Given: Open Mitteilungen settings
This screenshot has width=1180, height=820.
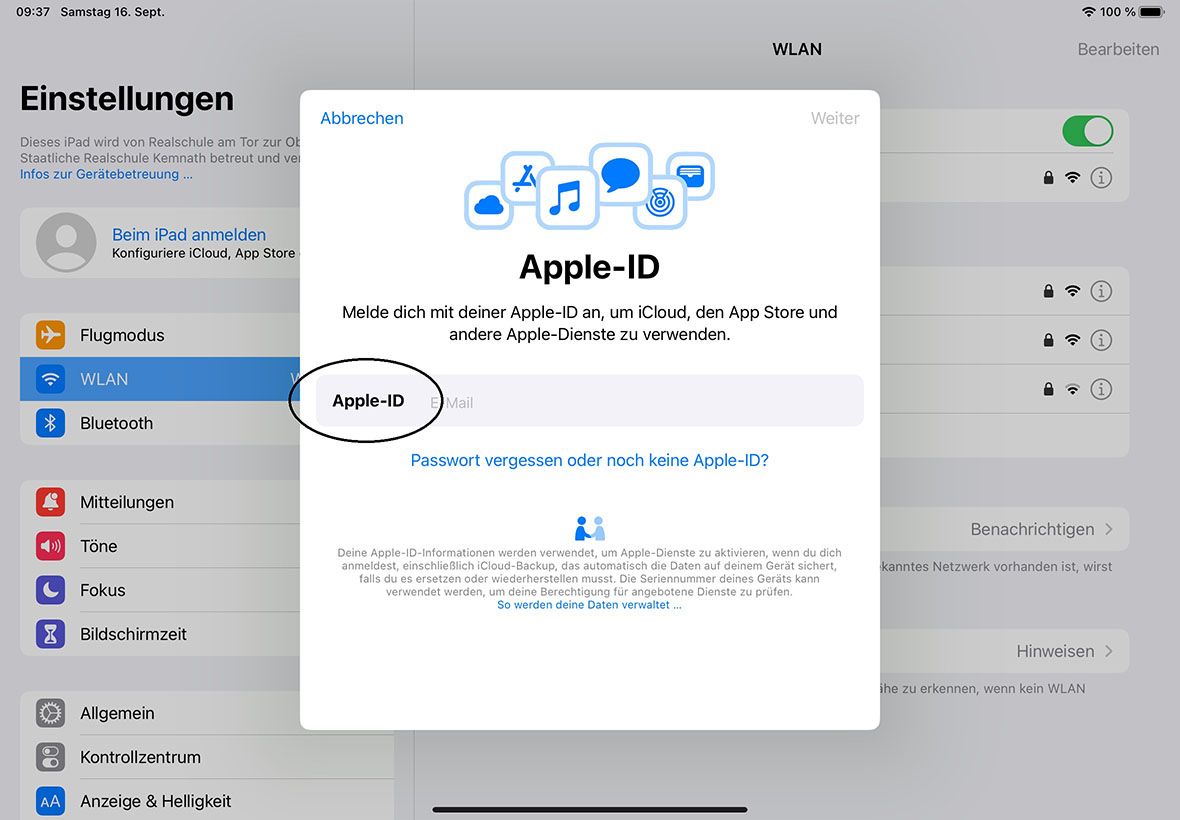Looking at the screenshot, I should point(160,502).
